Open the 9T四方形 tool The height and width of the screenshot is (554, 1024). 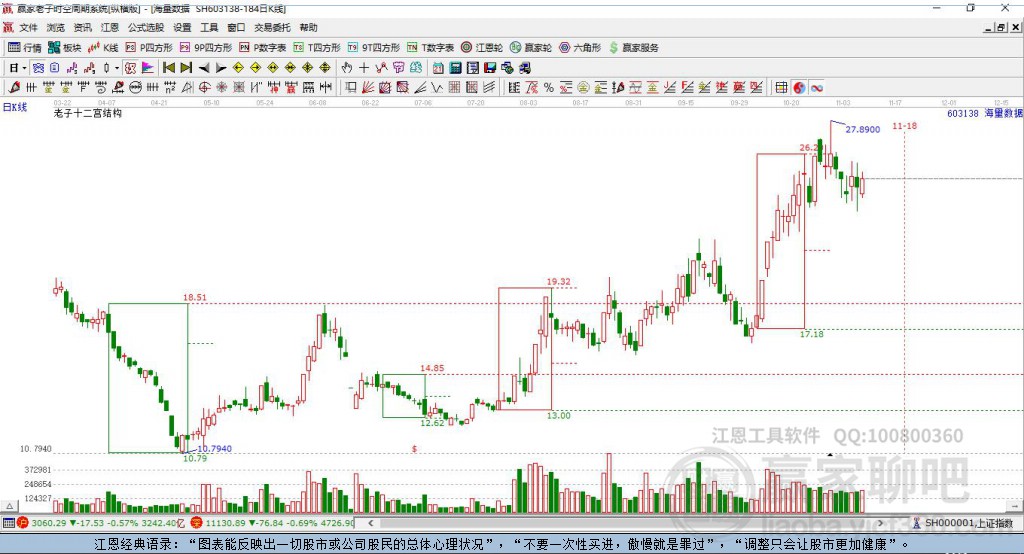(x=374, y=48)
